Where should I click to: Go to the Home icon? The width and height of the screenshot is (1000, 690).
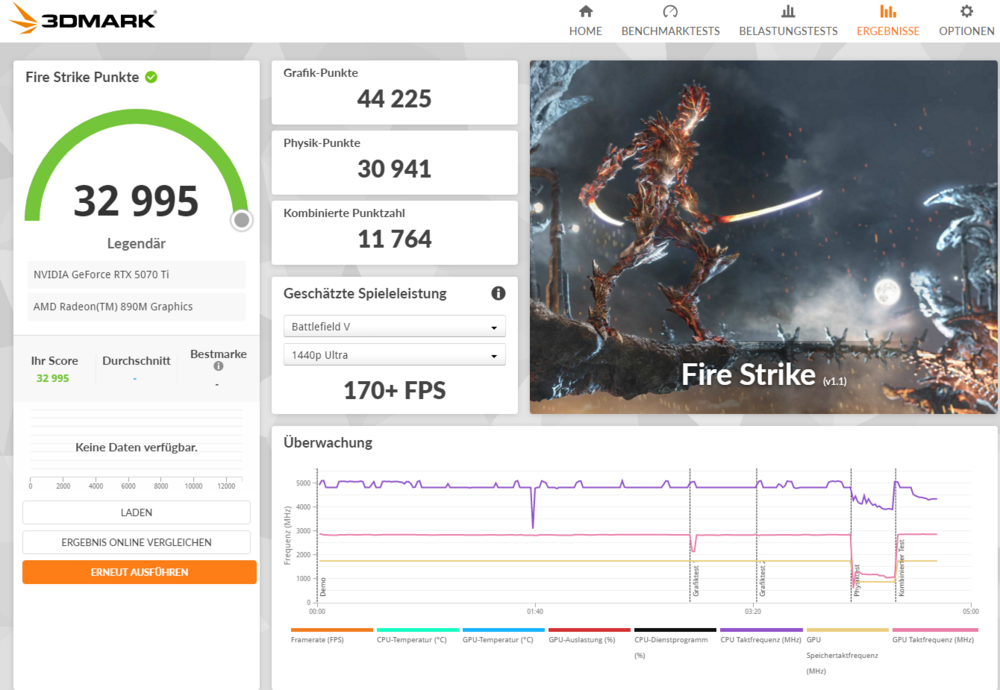[x=586, y=12]
